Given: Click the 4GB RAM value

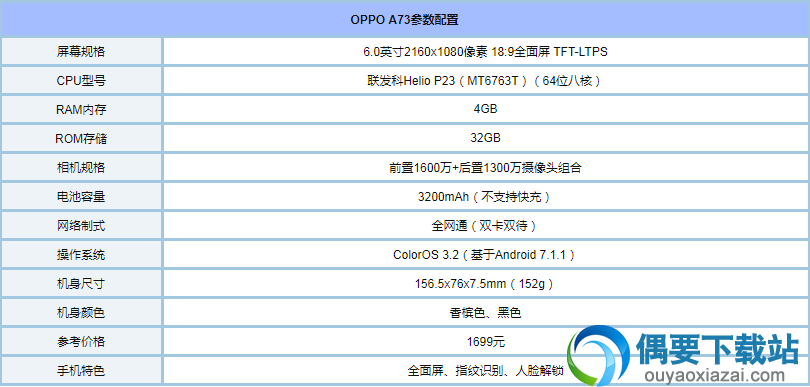Looking at the screenshot, I should [x=485, y=110].
